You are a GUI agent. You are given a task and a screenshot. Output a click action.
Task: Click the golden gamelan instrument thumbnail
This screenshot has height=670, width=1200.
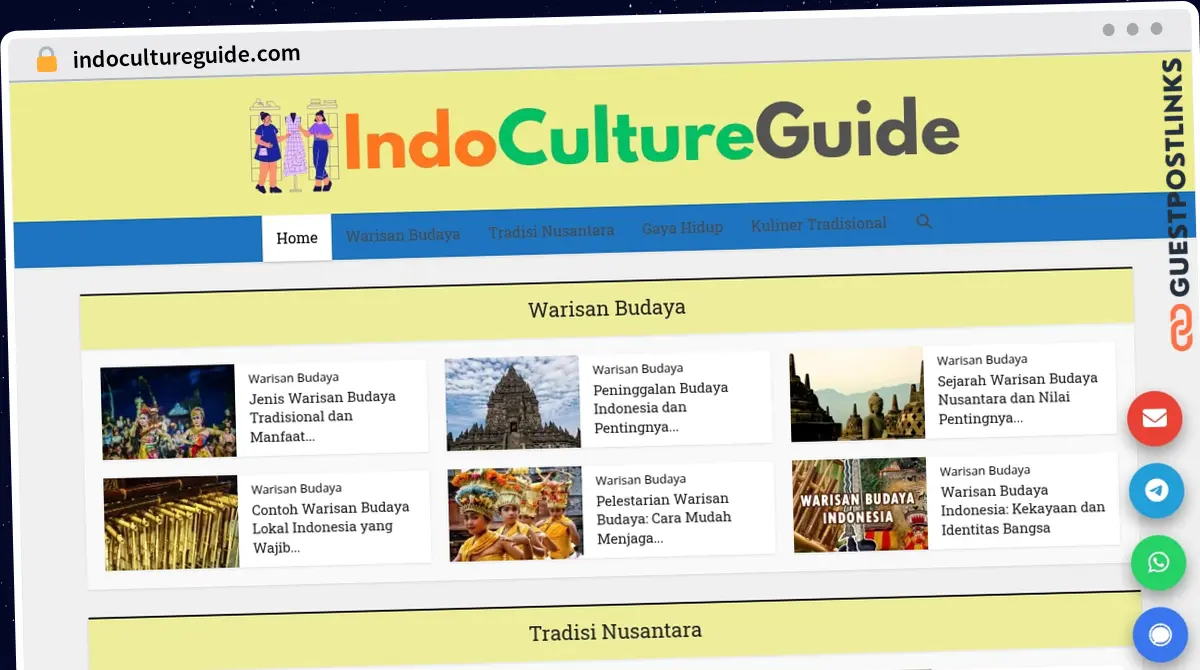(x=171, y=523)
